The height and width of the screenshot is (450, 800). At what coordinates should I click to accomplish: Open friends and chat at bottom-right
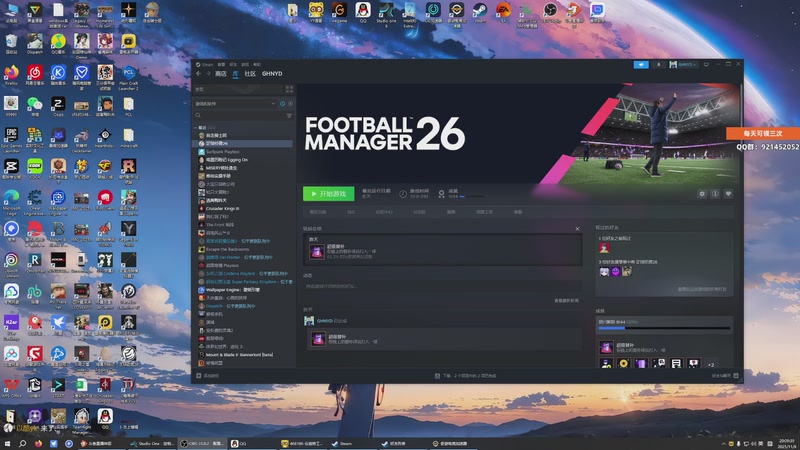[x=725, y=376]
